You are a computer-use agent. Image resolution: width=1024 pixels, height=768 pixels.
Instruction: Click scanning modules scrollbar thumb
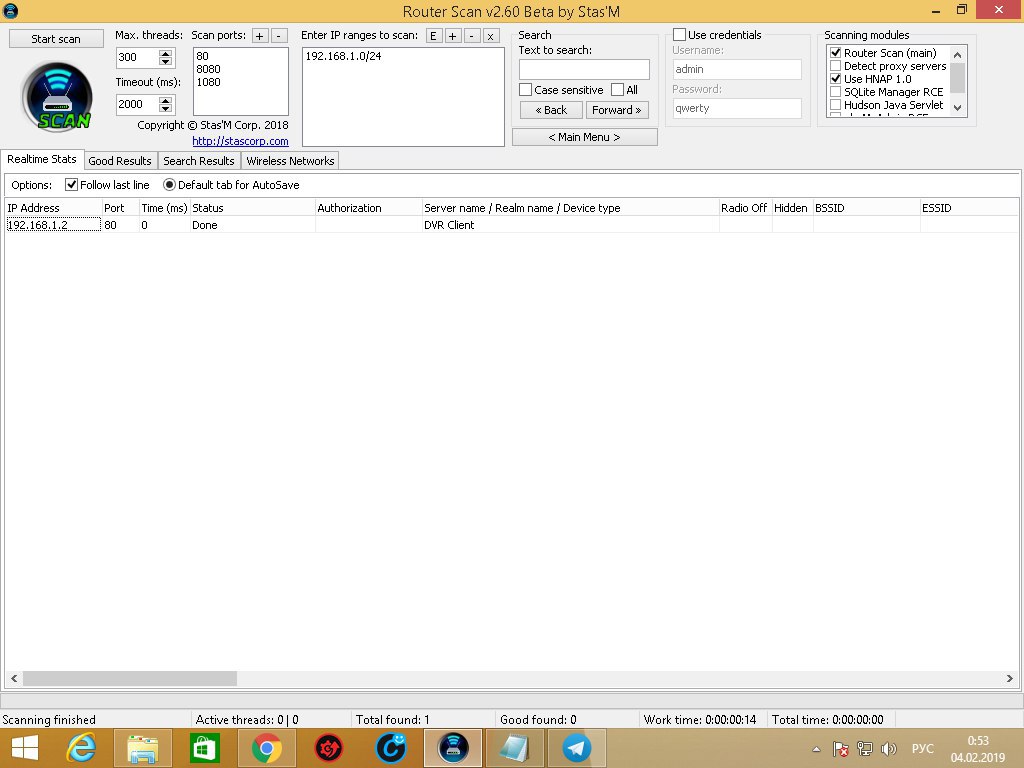(x=957, y=78)
